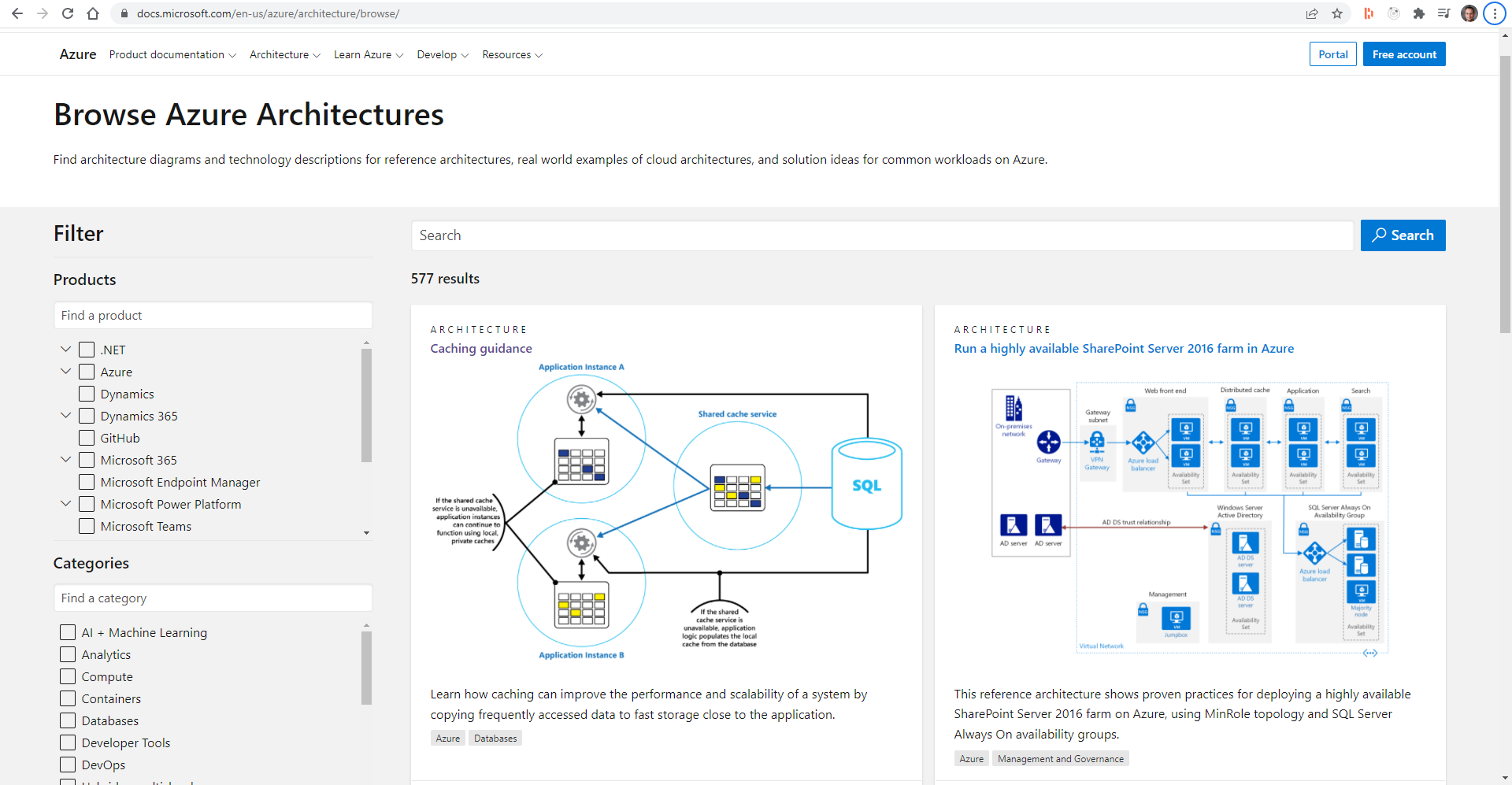Image resolution: width=1512 pixels, height=785 pixels.
Task: Expand the Azure product tree chevron
Action: tap(66, 372)
